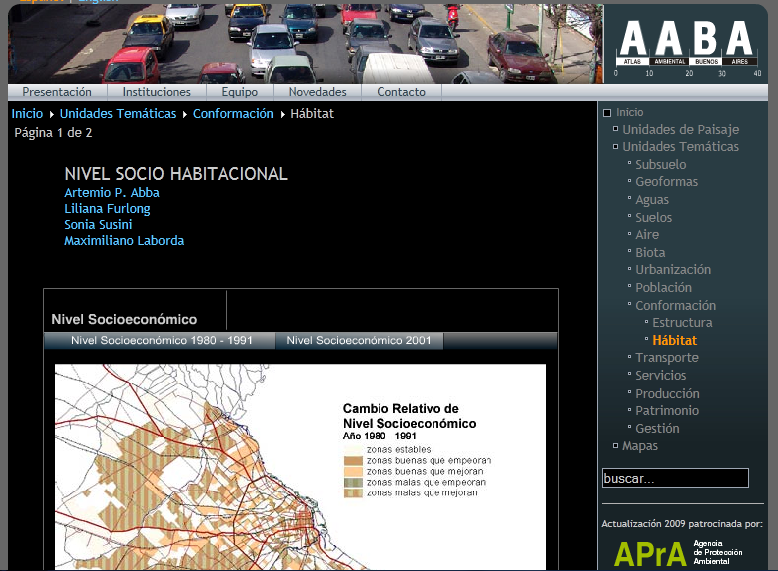Open the Gestión sidebar entry
The image size is (778, 571).
[657, 428]
